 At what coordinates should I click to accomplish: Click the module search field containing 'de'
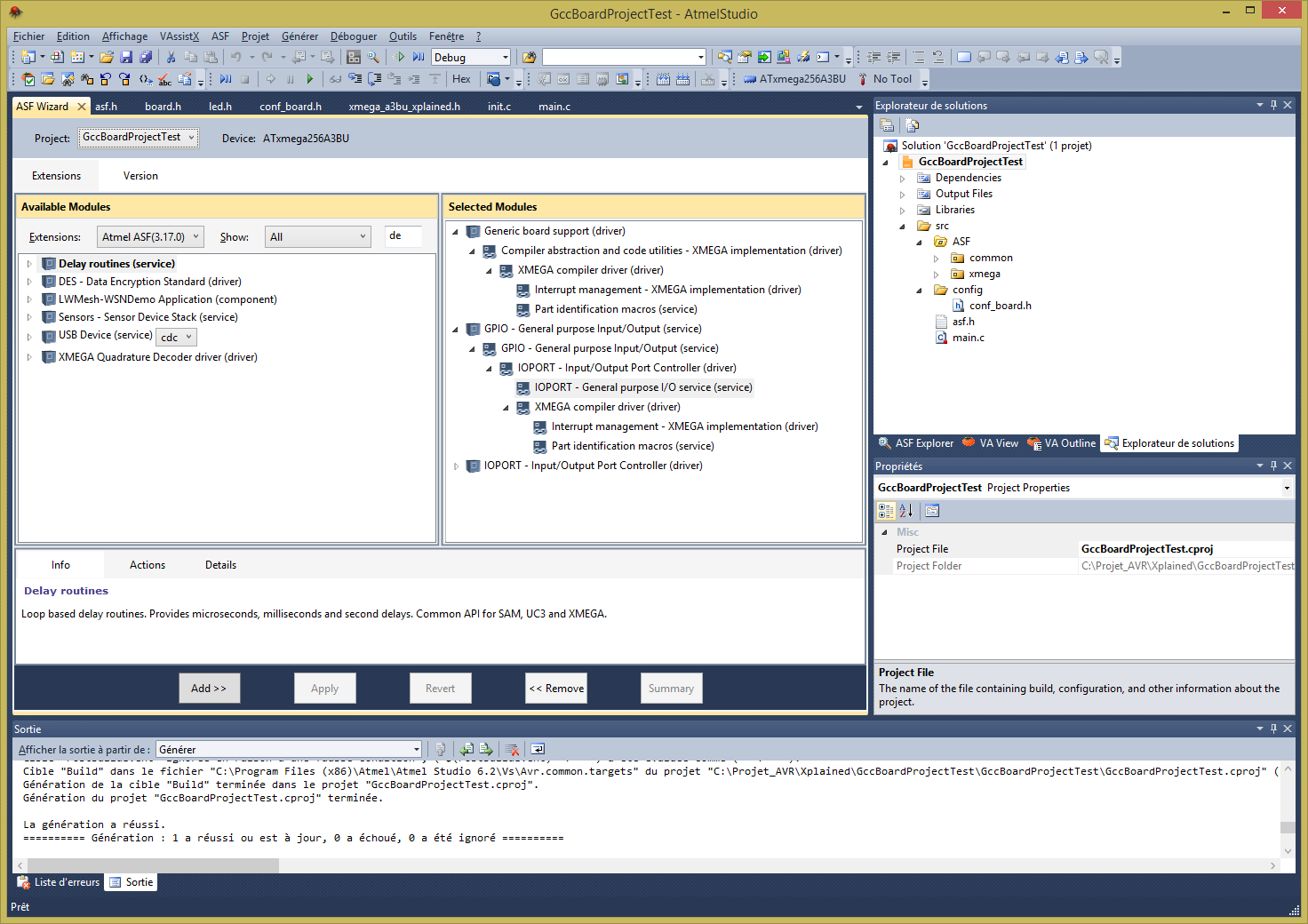pos(403,236)
